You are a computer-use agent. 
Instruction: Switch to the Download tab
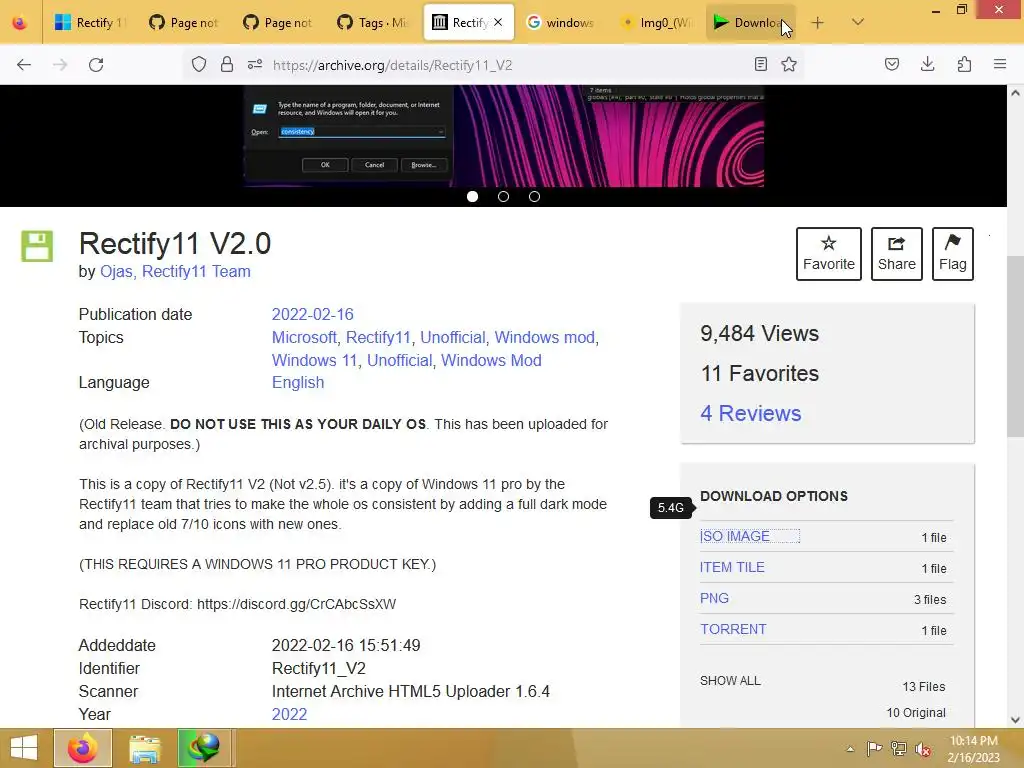pyautogui.click(x=750, y=23)
